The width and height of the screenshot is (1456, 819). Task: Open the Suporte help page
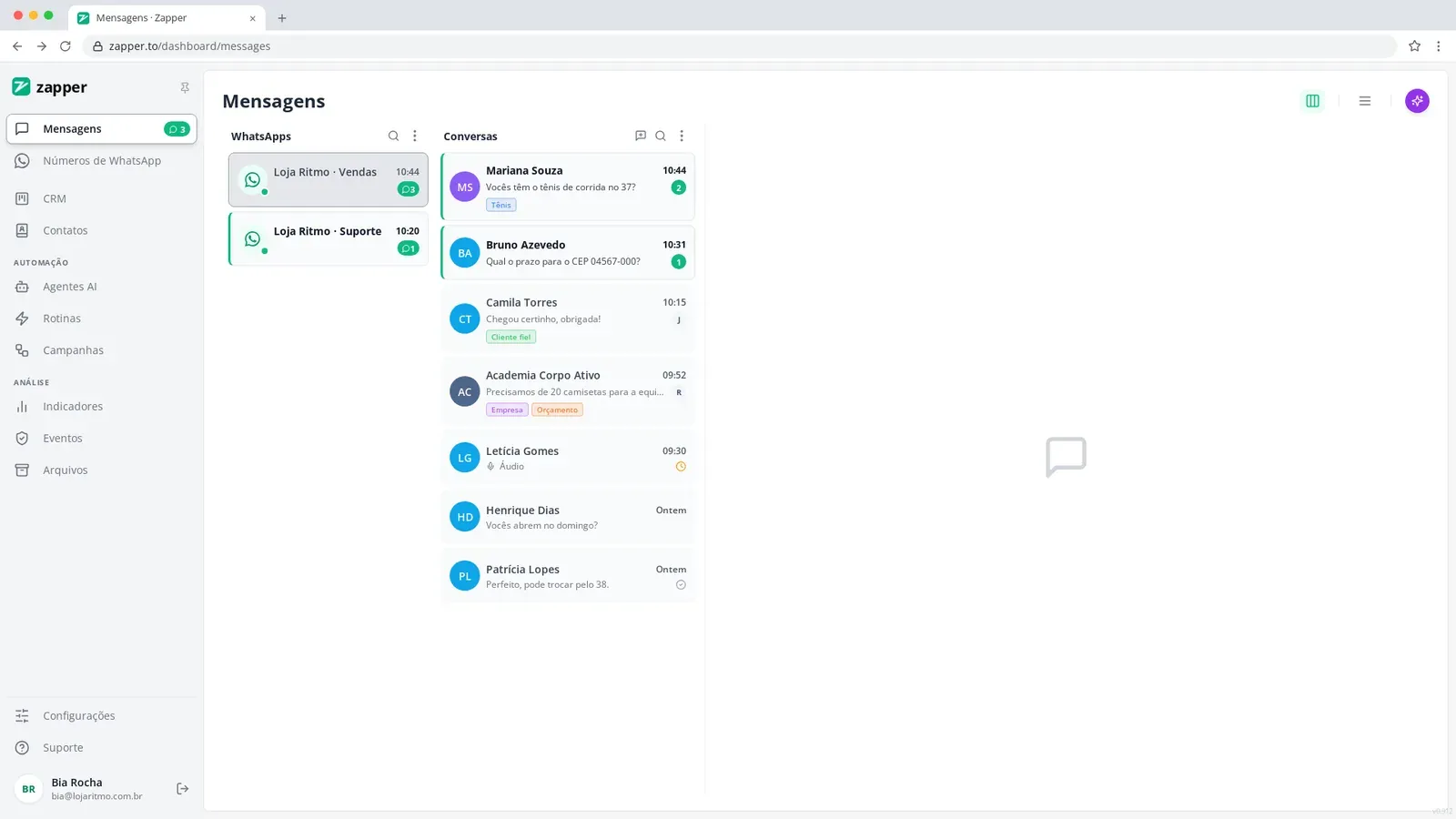point(102,748)
